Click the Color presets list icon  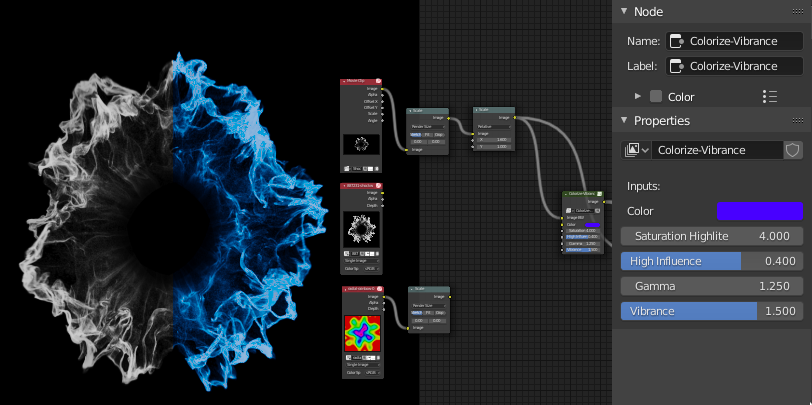tap(769, 97)
